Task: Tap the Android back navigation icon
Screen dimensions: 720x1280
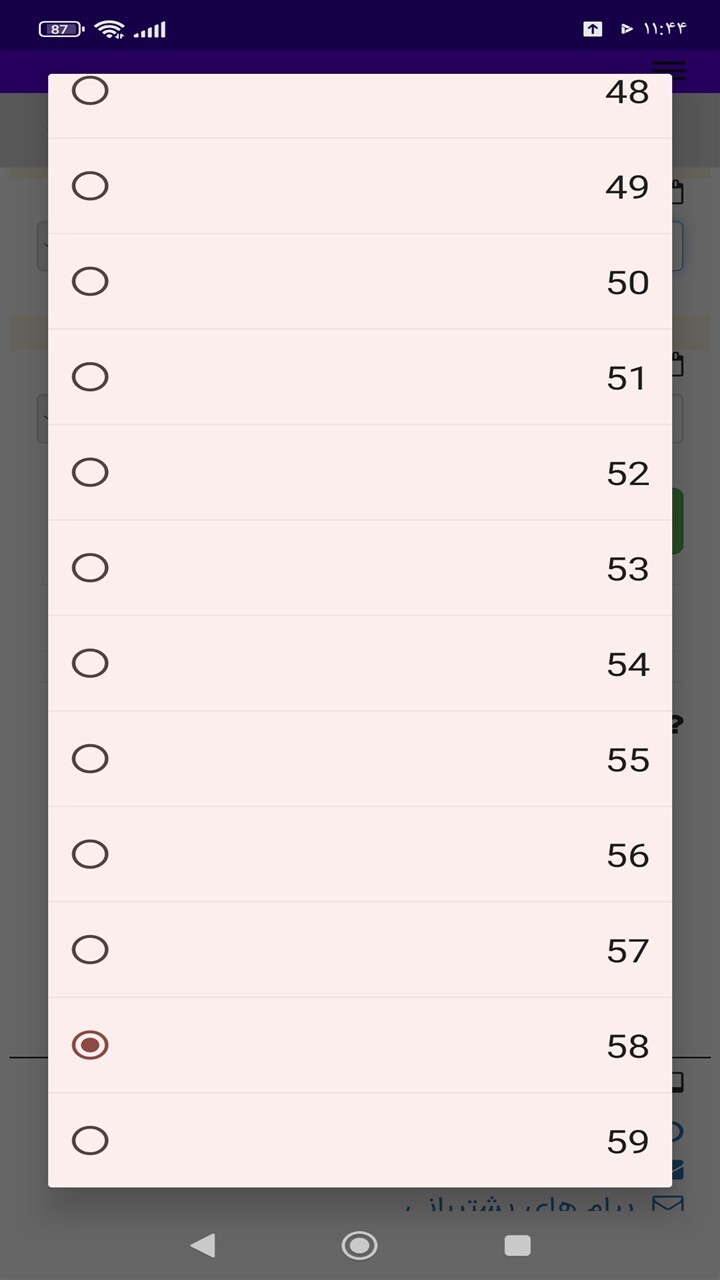Action: coord(203,1245)
